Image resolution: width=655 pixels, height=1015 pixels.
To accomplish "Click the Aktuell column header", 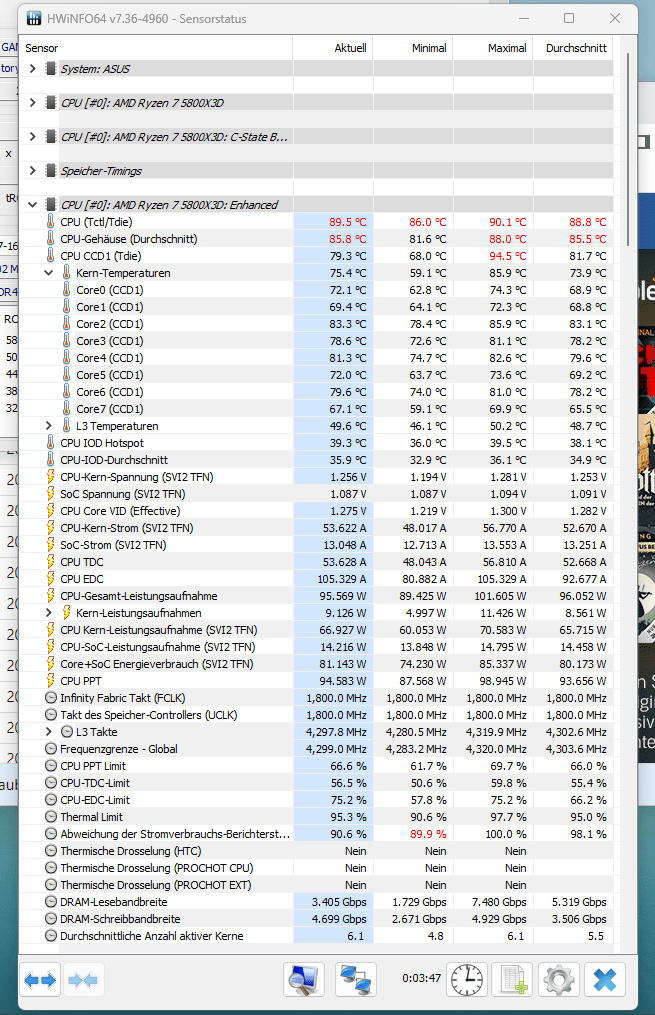I will (333, 48).
